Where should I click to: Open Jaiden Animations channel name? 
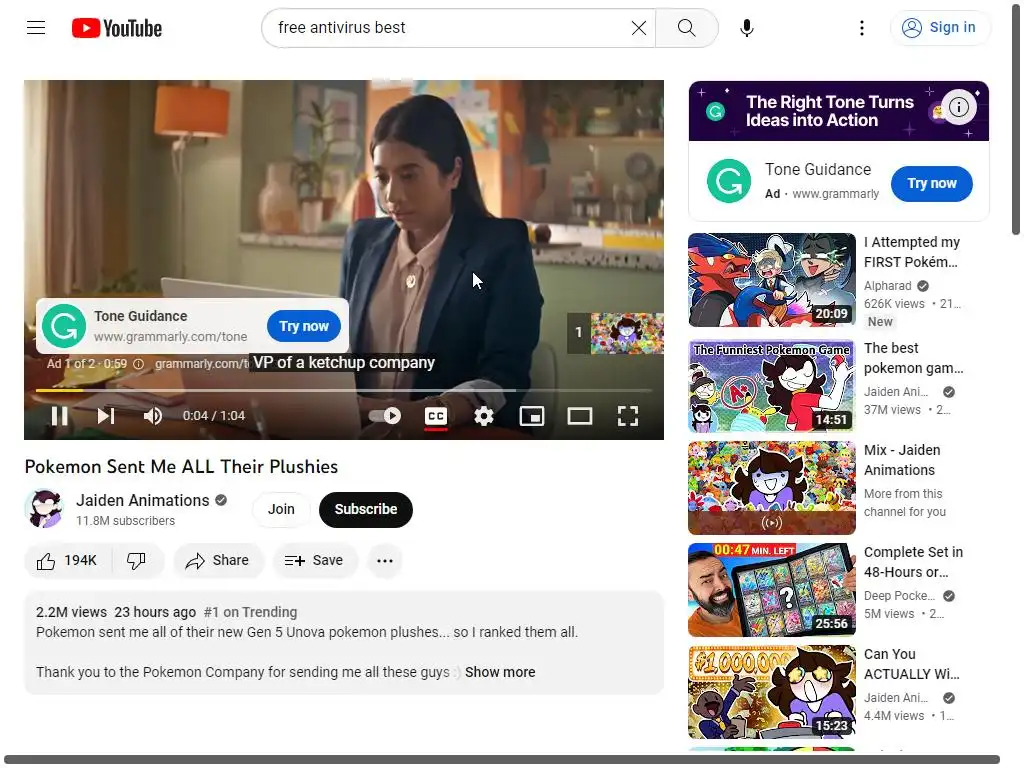point(142,500)
